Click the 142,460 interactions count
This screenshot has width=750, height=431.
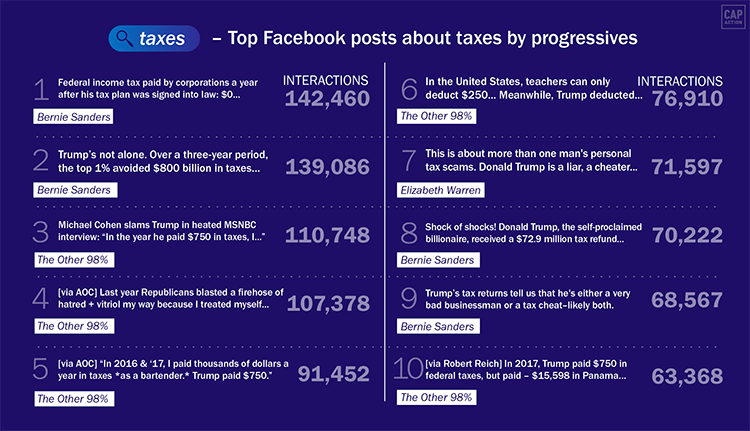pyautogui.click(x=328, y=99)
